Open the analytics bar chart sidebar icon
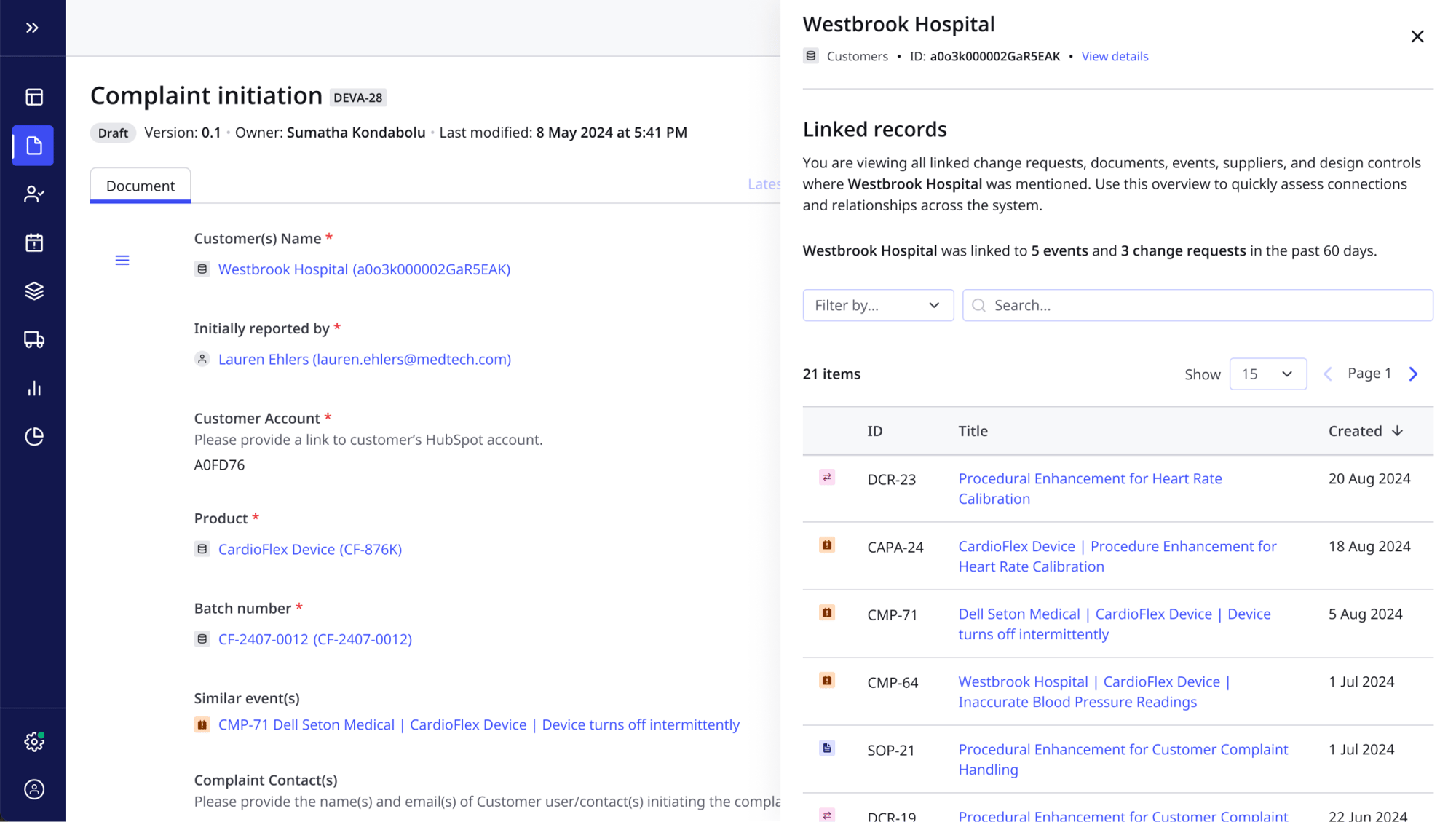 (33, 388)
